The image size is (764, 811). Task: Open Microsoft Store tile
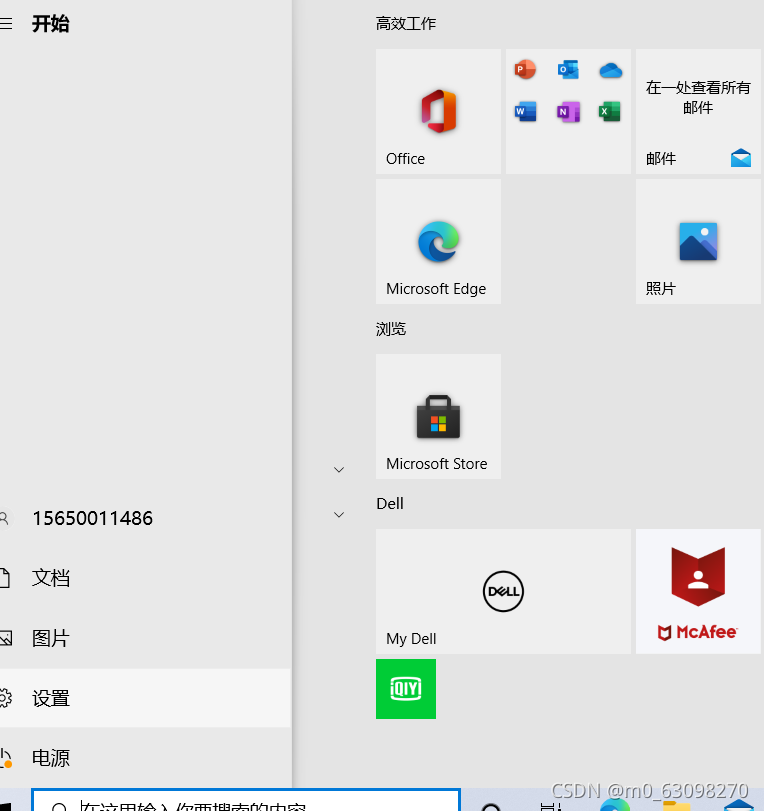[438, 416]
